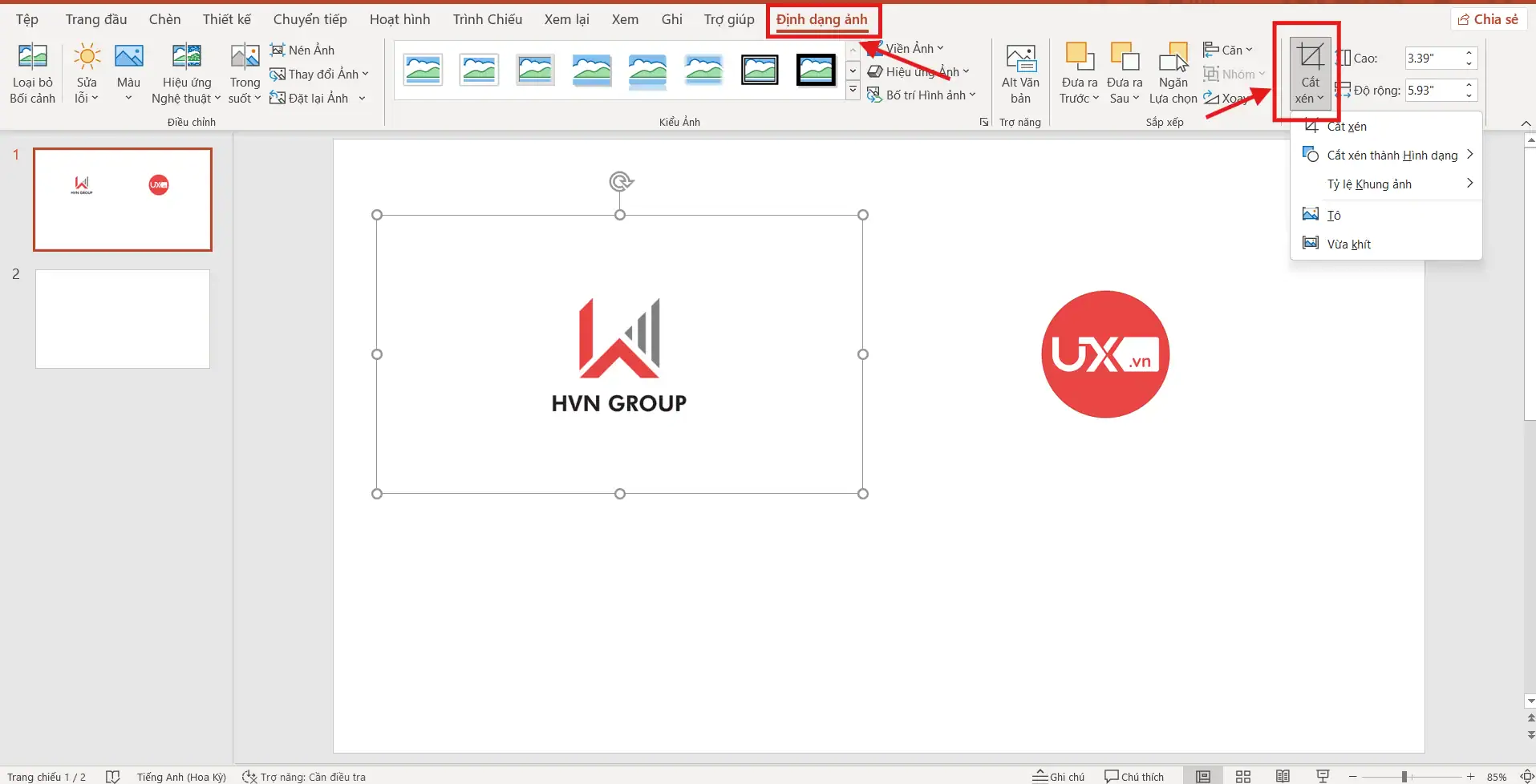Image resolution: width=1536 pixels, height=784 pixels.
Task: Open the Viền Ảnh dropdown
Action: (x=912, y=47)
